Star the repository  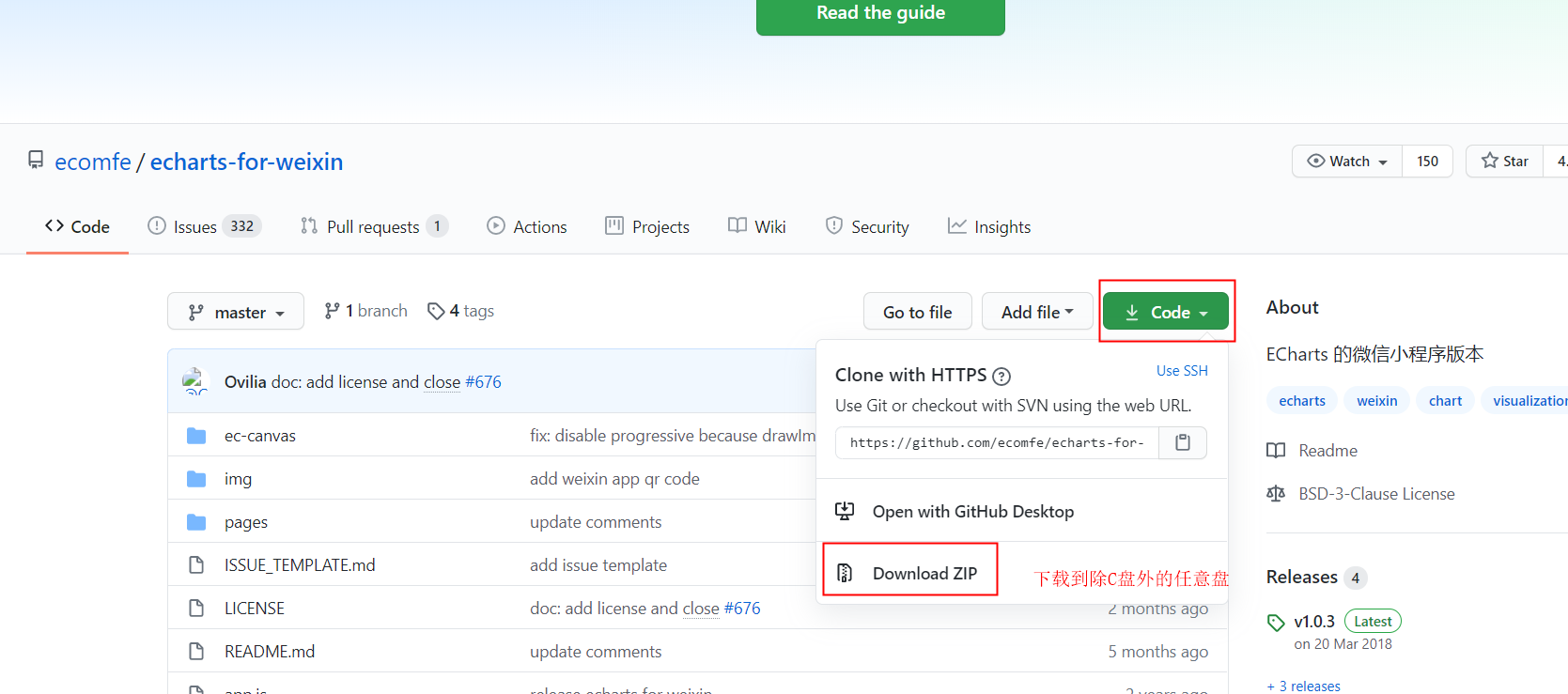click(x=1505, y=162)
